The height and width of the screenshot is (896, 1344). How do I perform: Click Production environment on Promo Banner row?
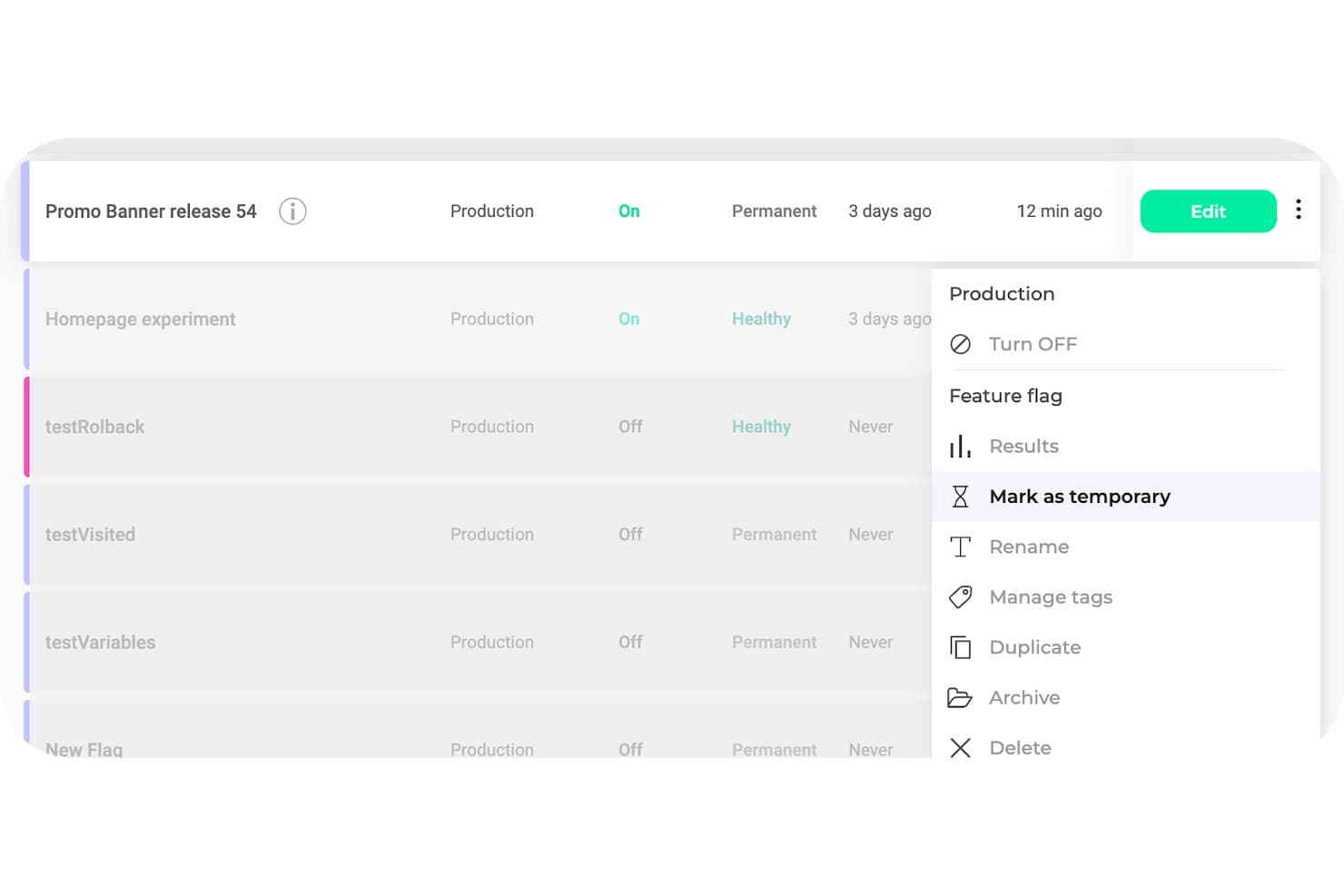click(x=492, y=212)
